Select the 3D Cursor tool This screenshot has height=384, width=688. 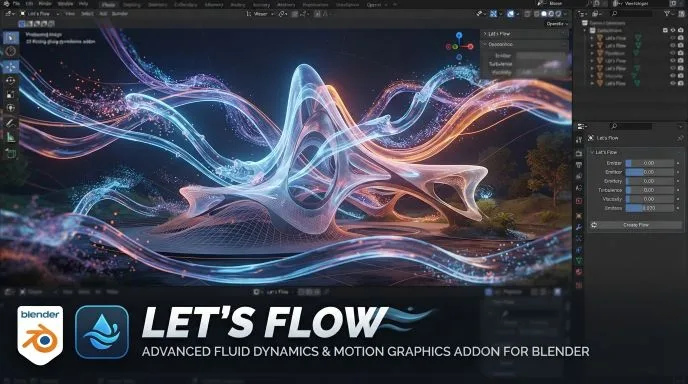point(11,52)
